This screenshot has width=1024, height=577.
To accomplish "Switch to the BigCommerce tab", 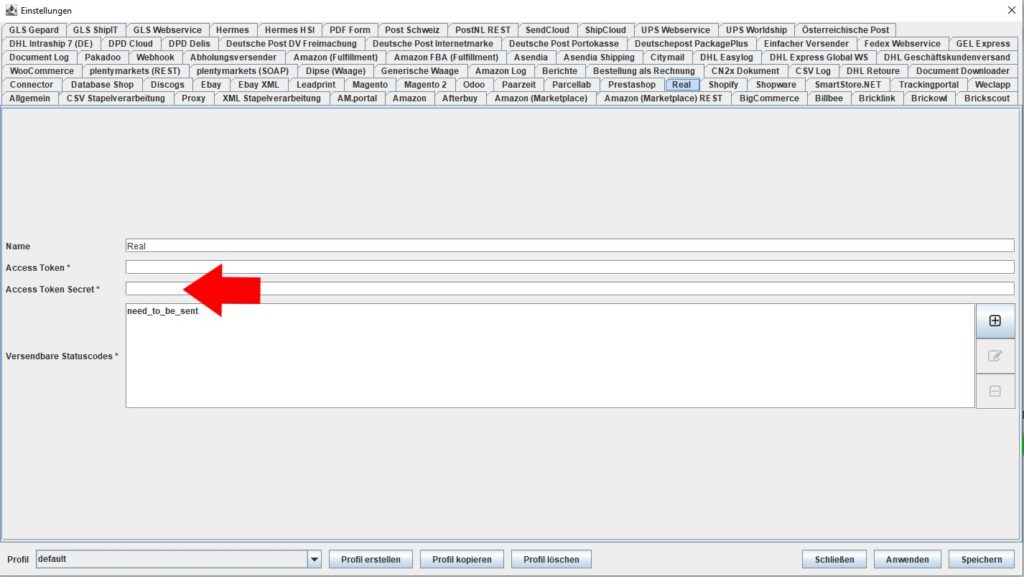I will 769,98.
